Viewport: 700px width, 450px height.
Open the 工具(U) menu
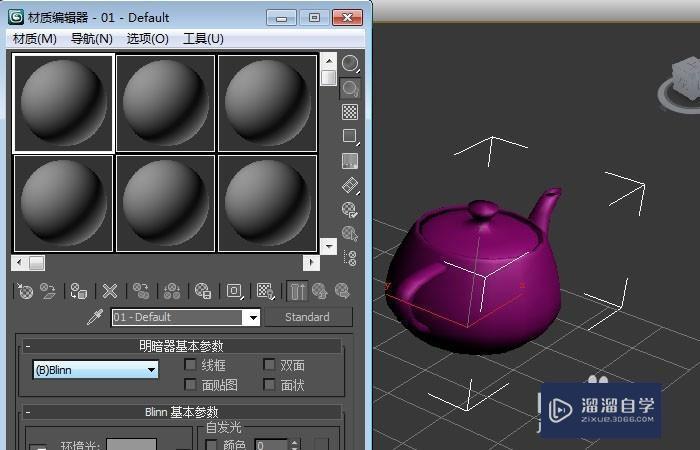(204, 39)
